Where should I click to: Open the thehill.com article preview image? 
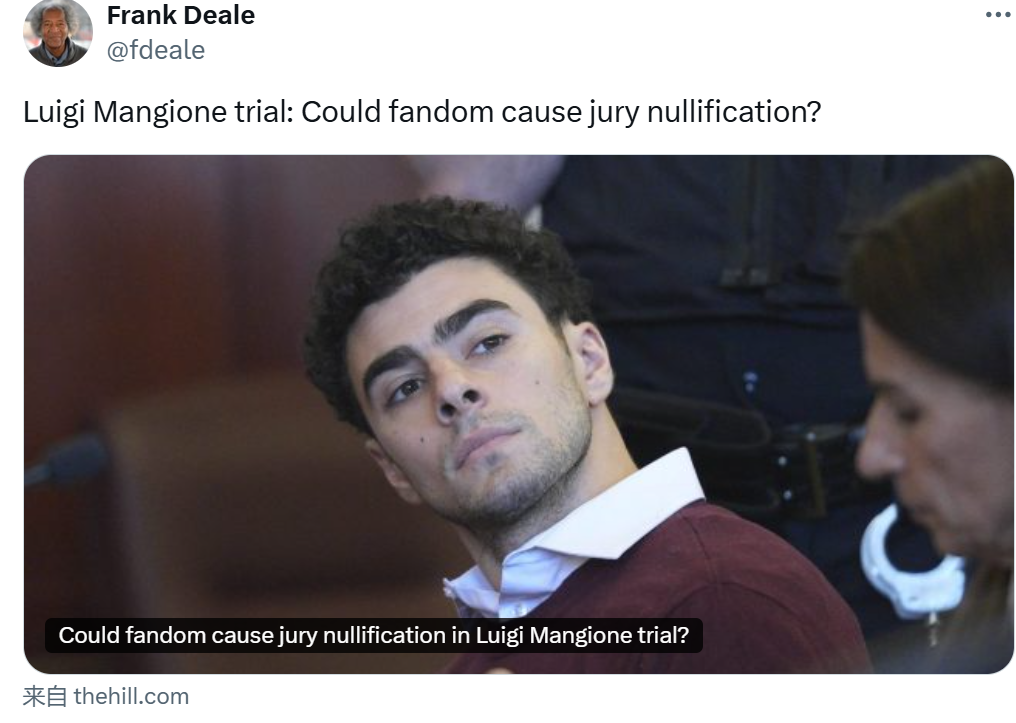tap(518, 415)
